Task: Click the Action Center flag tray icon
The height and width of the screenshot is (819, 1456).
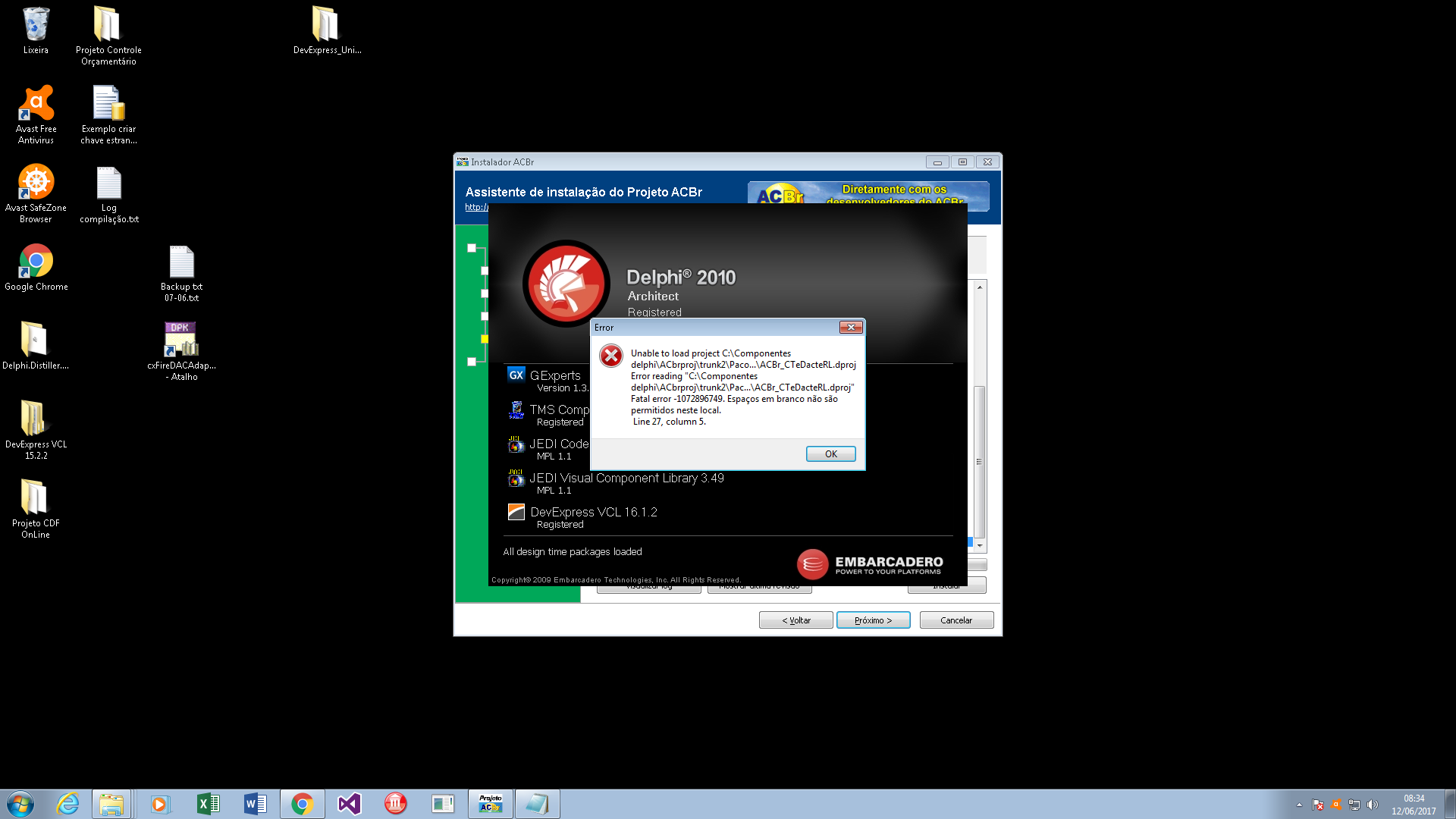Action: click(1317, 805)
